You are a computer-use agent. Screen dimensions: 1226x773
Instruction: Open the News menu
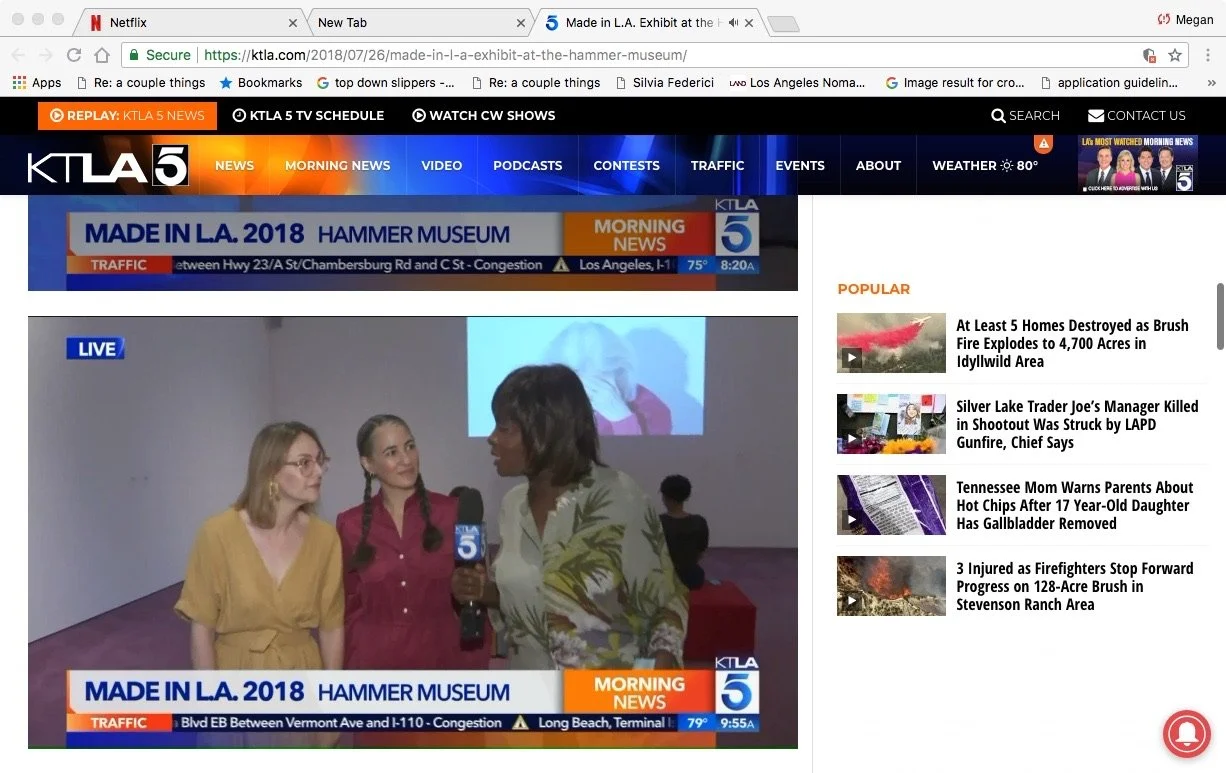[x=234, y=166]
